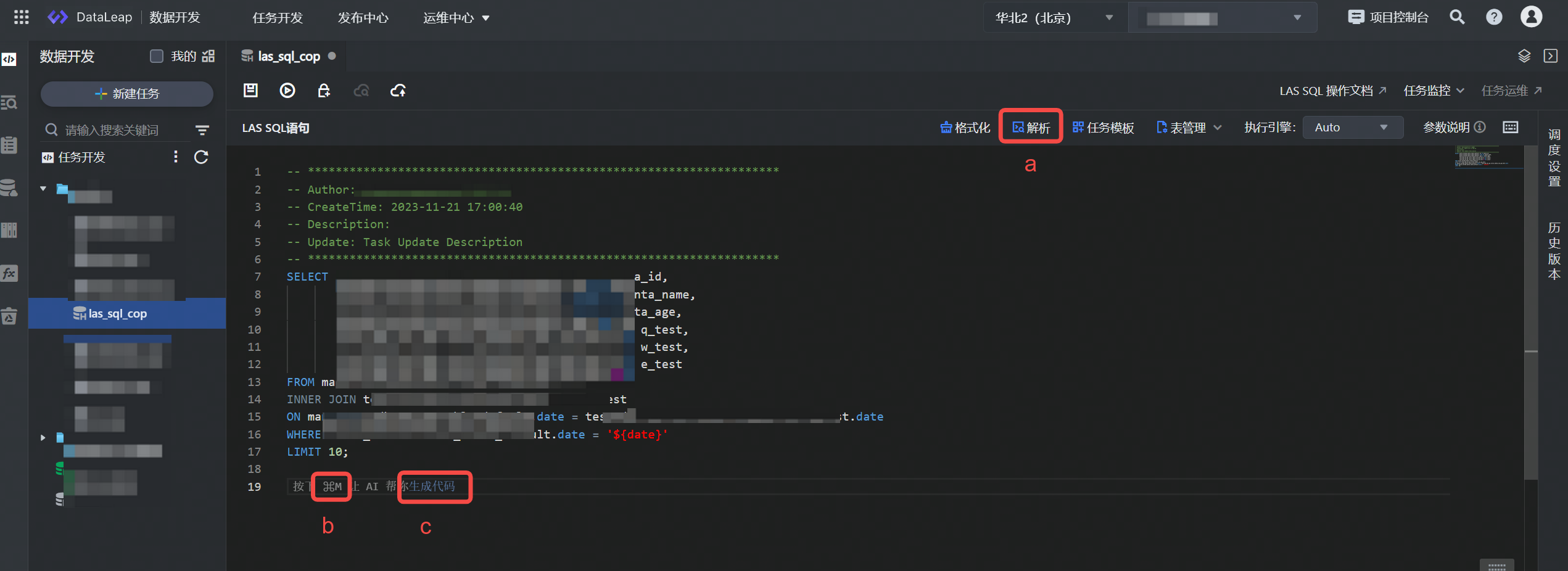Click the LIMIT 10; code line
Screen dimensions: 1568x571
[318, 452]
